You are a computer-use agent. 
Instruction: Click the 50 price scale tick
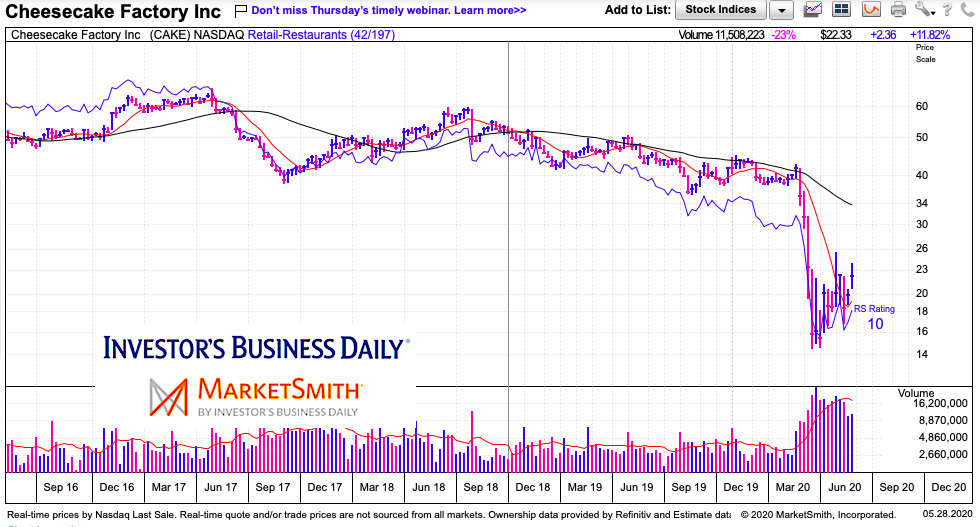[x=922, y=138]
